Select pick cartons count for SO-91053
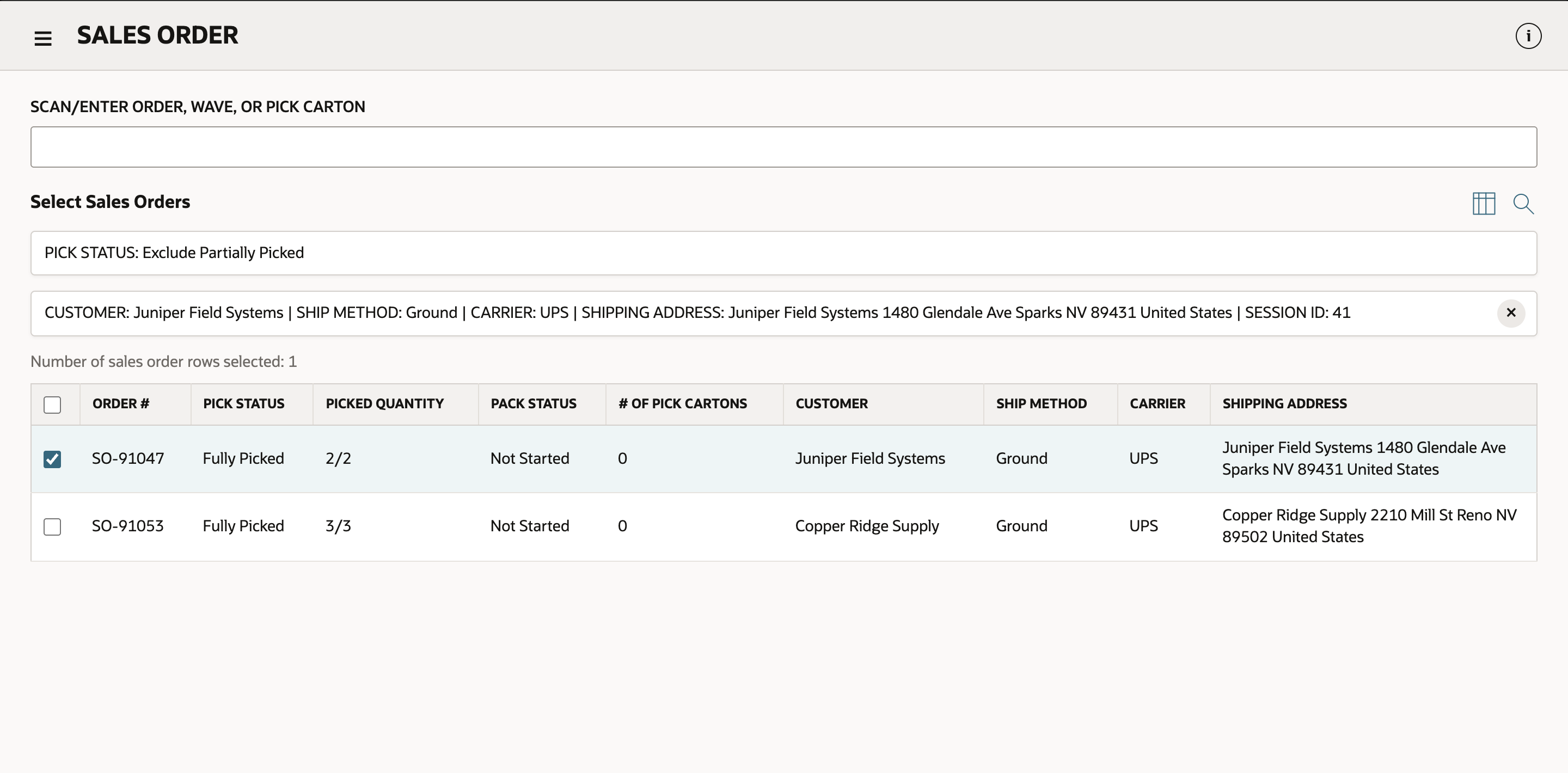The height and width of the screenshot is (773, 1568). tap(622, 526)
